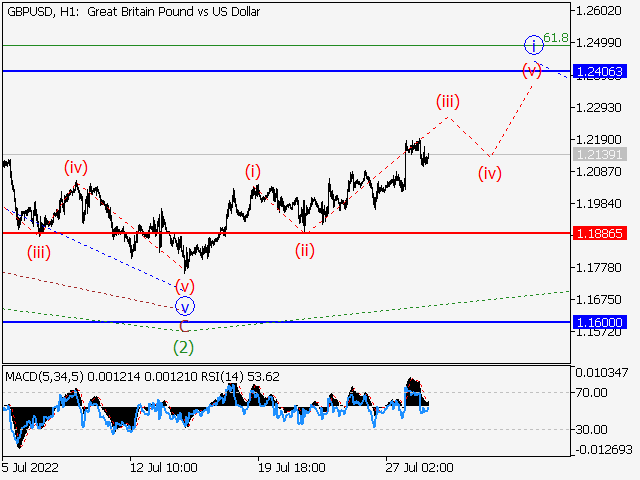Select the blue circled v wave label
This screenshot has height=480, width=640.
[x=185, y=306]
